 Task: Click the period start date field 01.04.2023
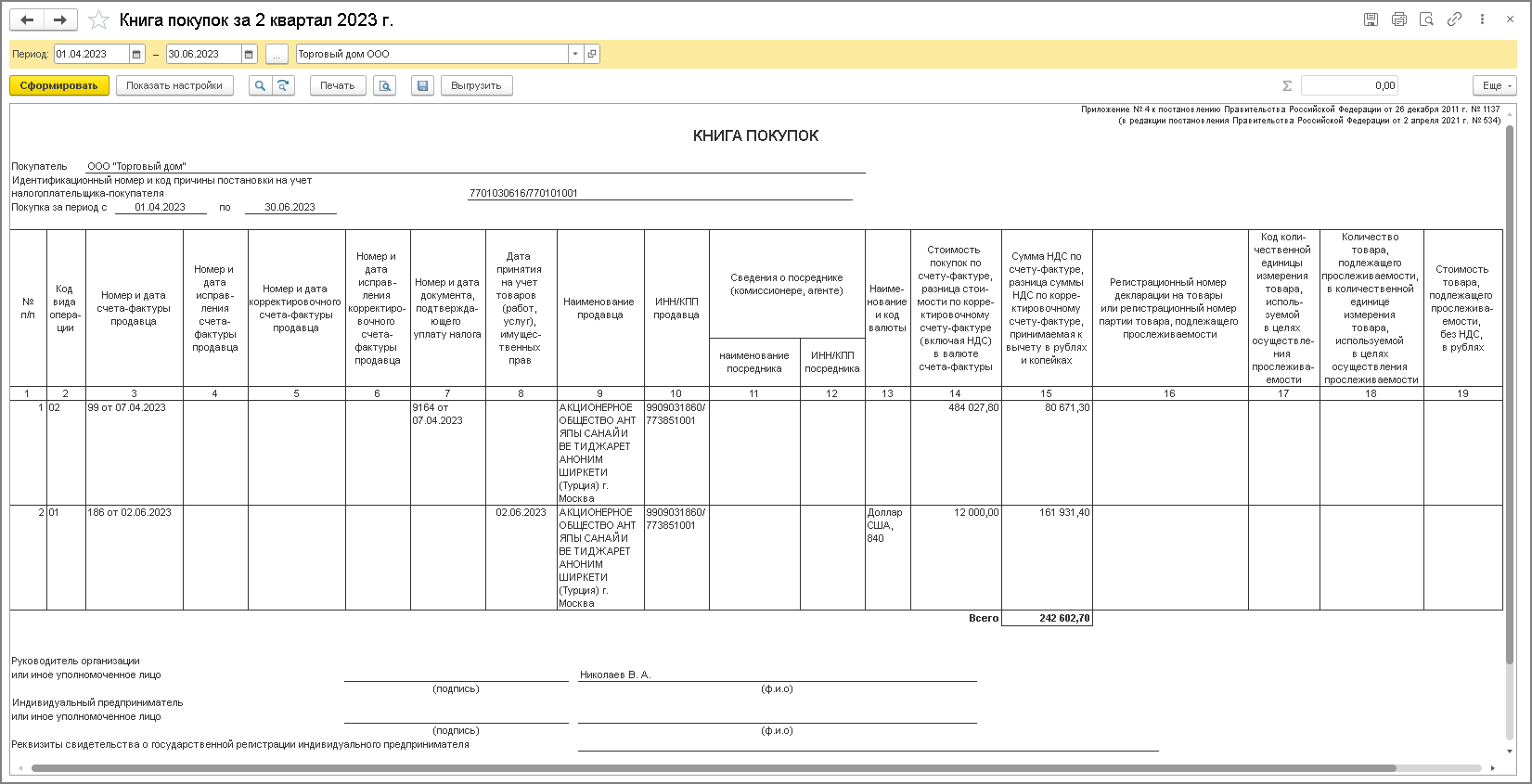click(x=92, y=54)
